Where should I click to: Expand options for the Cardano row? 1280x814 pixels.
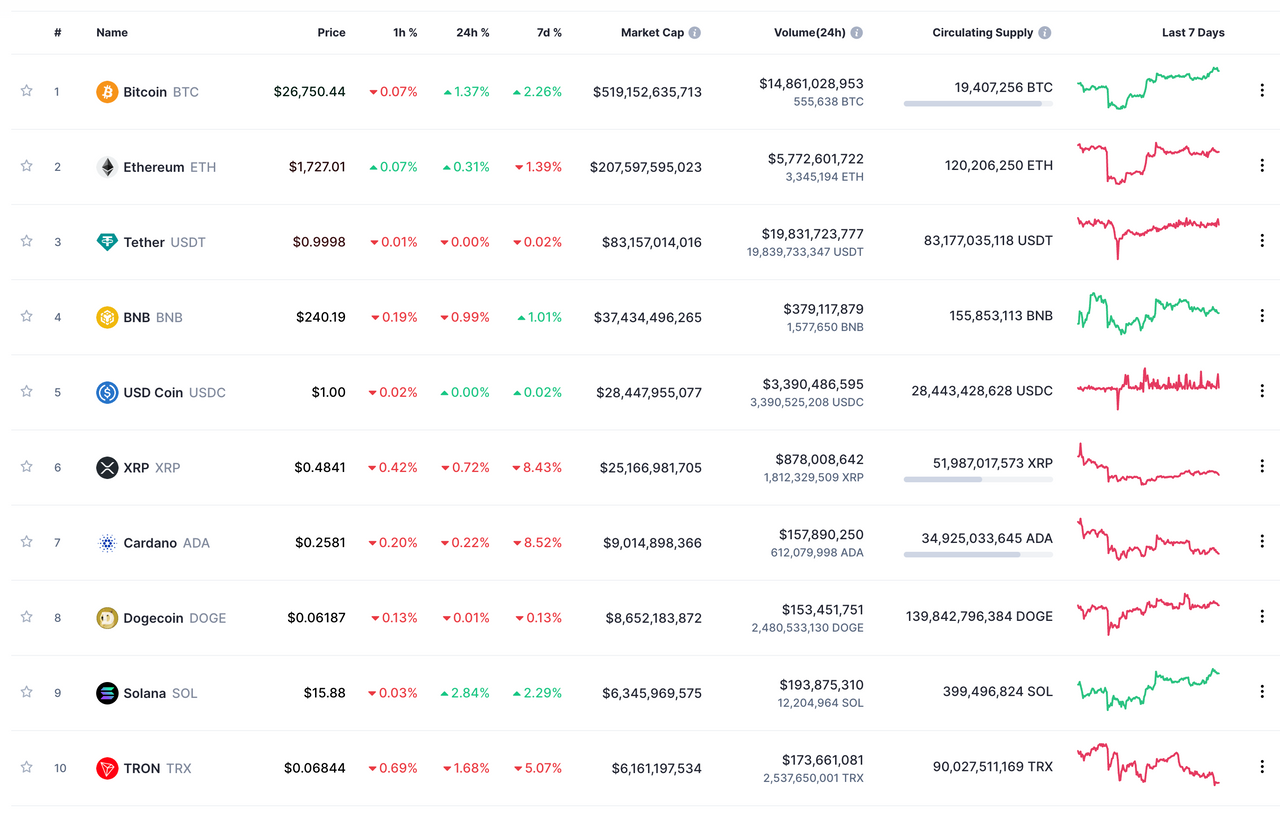1262,541
